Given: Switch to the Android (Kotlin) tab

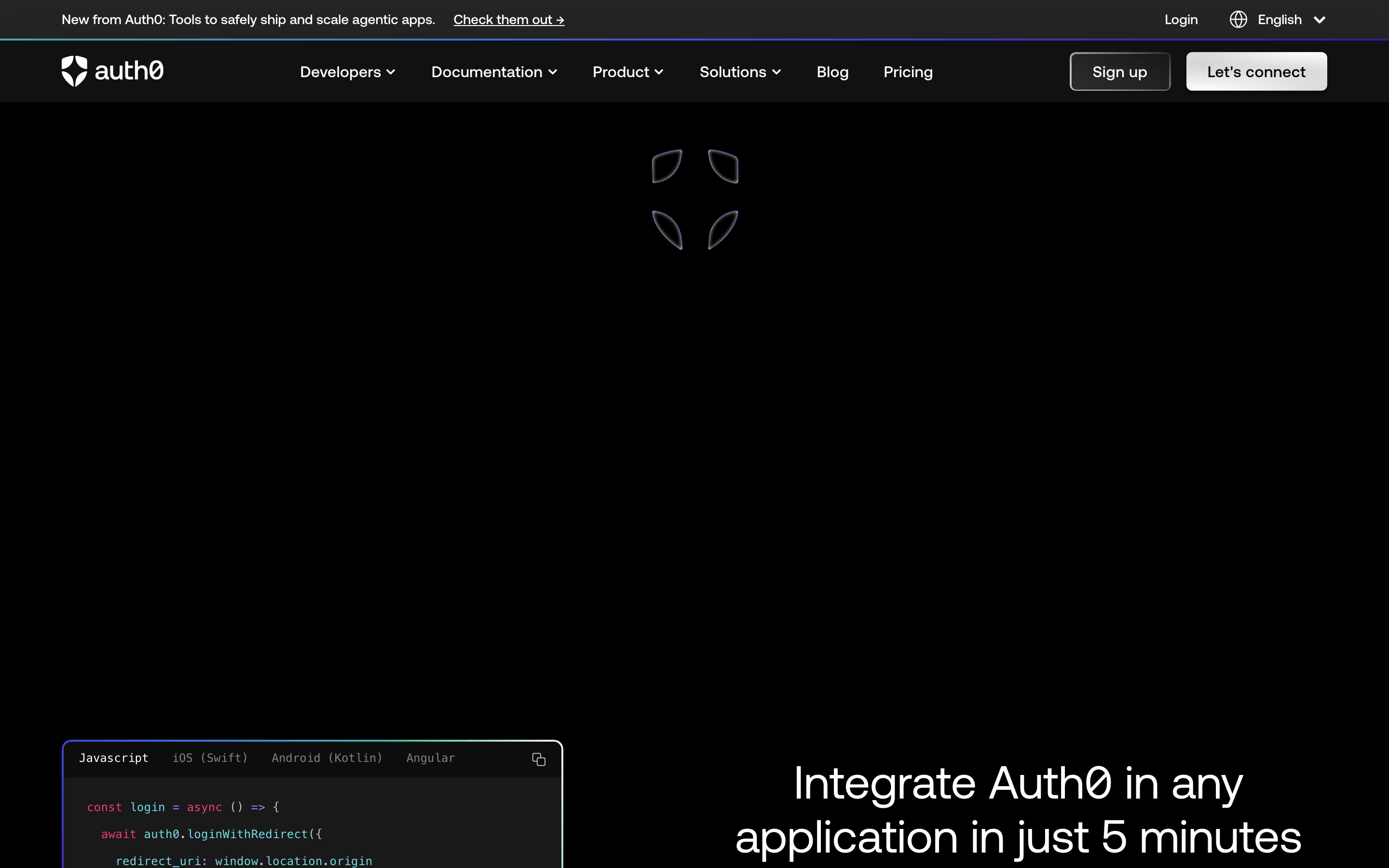Looking at the screenshot, I should pos(327,758).
